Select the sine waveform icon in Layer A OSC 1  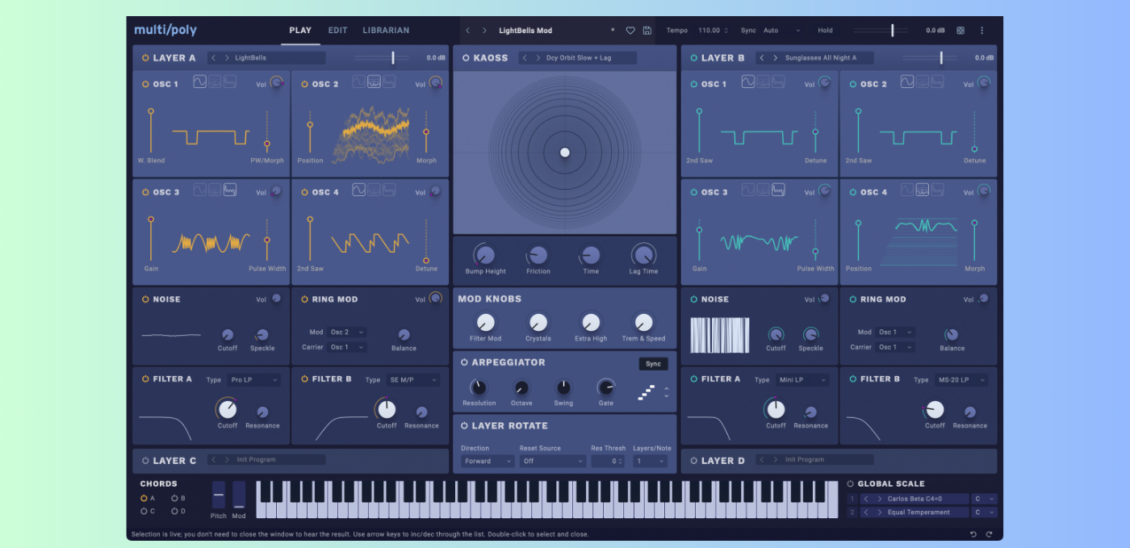tap(200, 82)
